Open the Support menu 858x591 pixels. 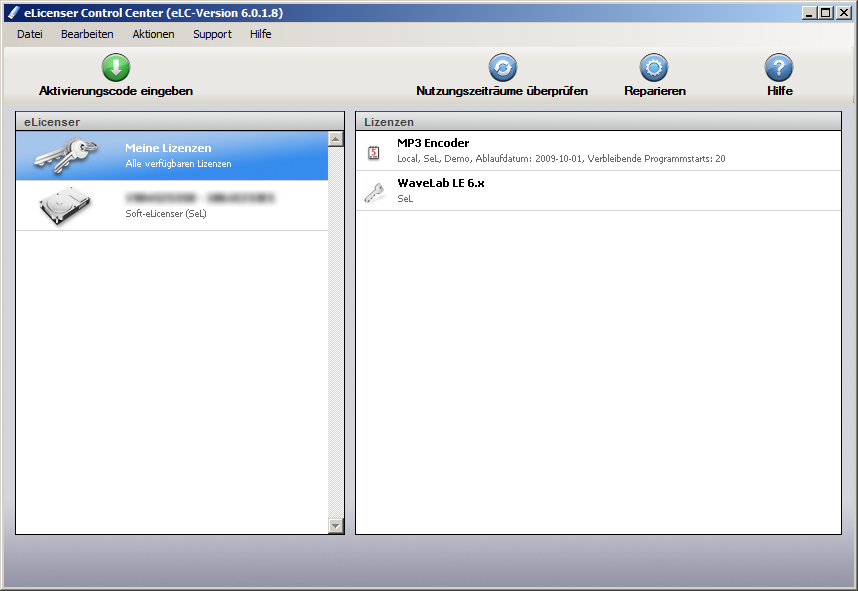click(x=212, y=34)
